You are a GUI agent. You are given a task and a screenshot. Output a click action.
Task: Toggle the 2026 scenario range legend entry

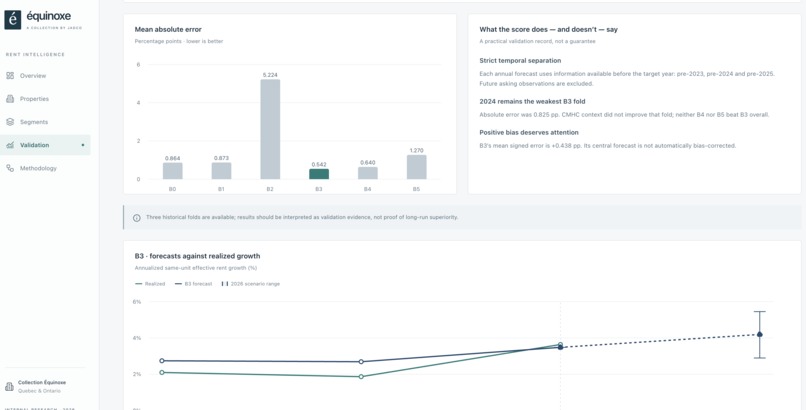pos(250,284)
